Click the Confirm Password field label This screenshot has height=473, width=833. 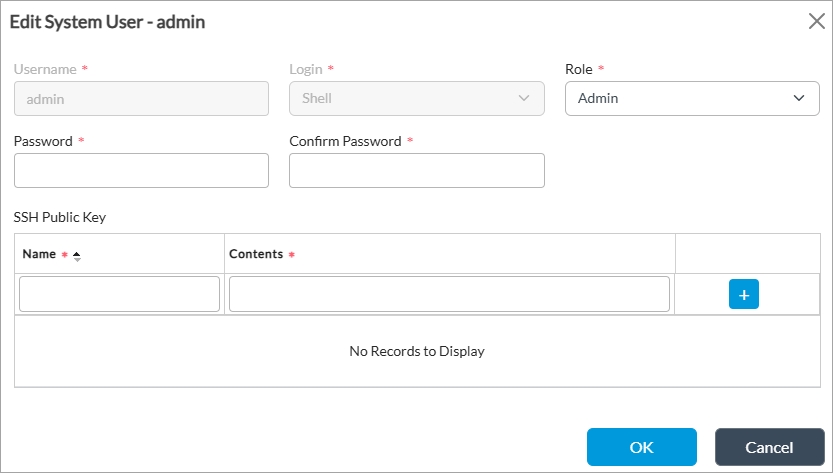[x=345, y=141]
